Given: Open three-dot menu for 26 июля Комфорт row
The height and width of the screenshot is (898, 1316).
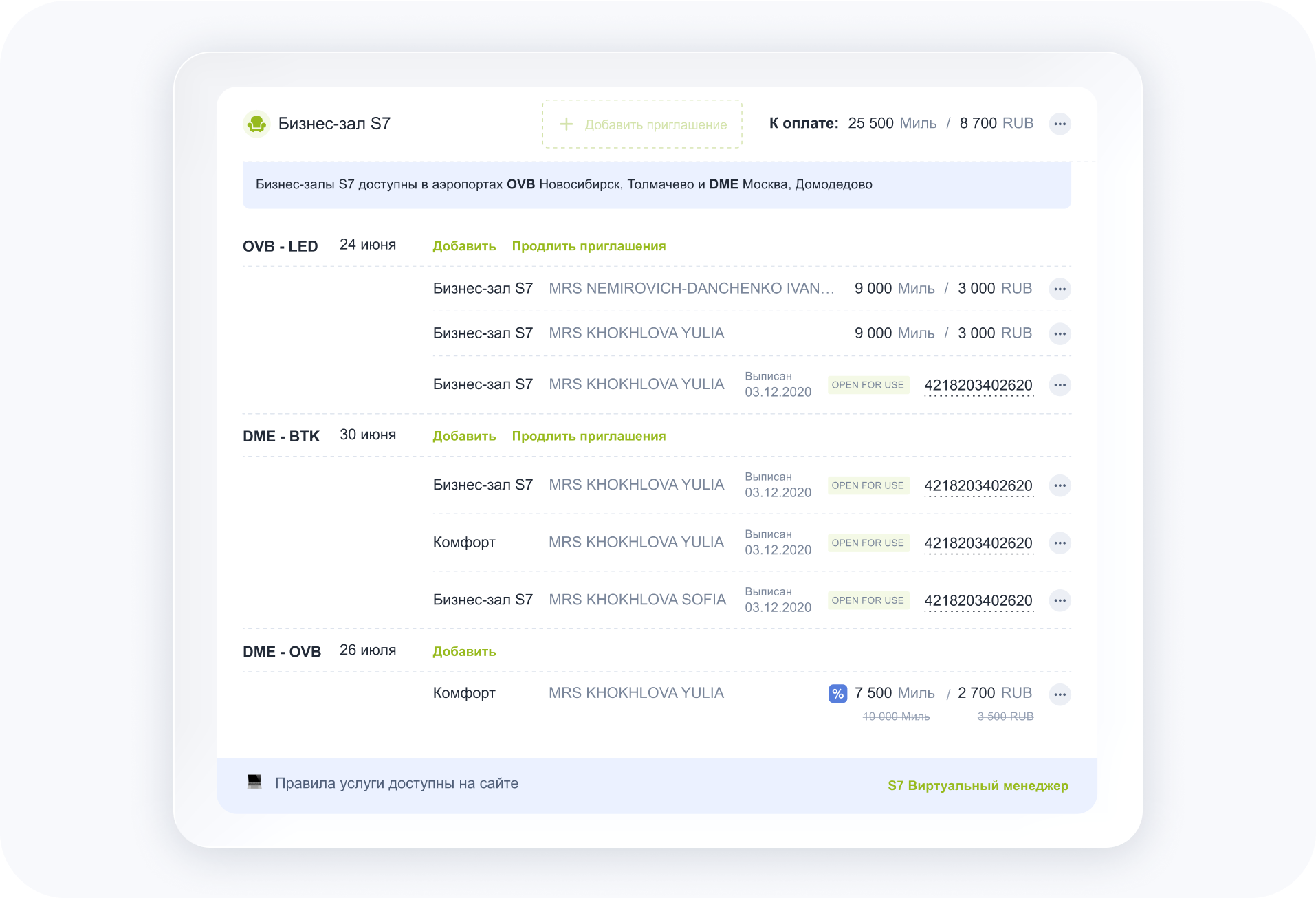Looking at the screenshot, I should pos(1060,694).
